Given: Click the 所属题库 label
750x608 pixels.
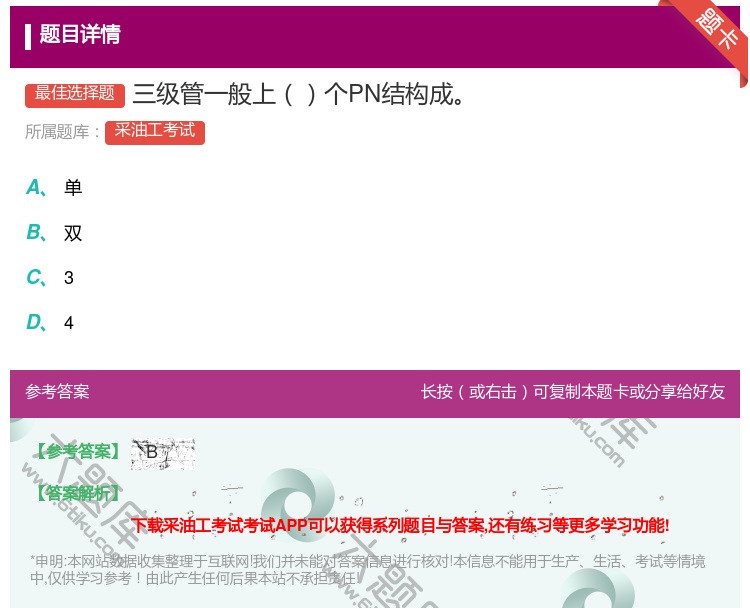Looking at the screenshot, I should click(62, 132).
